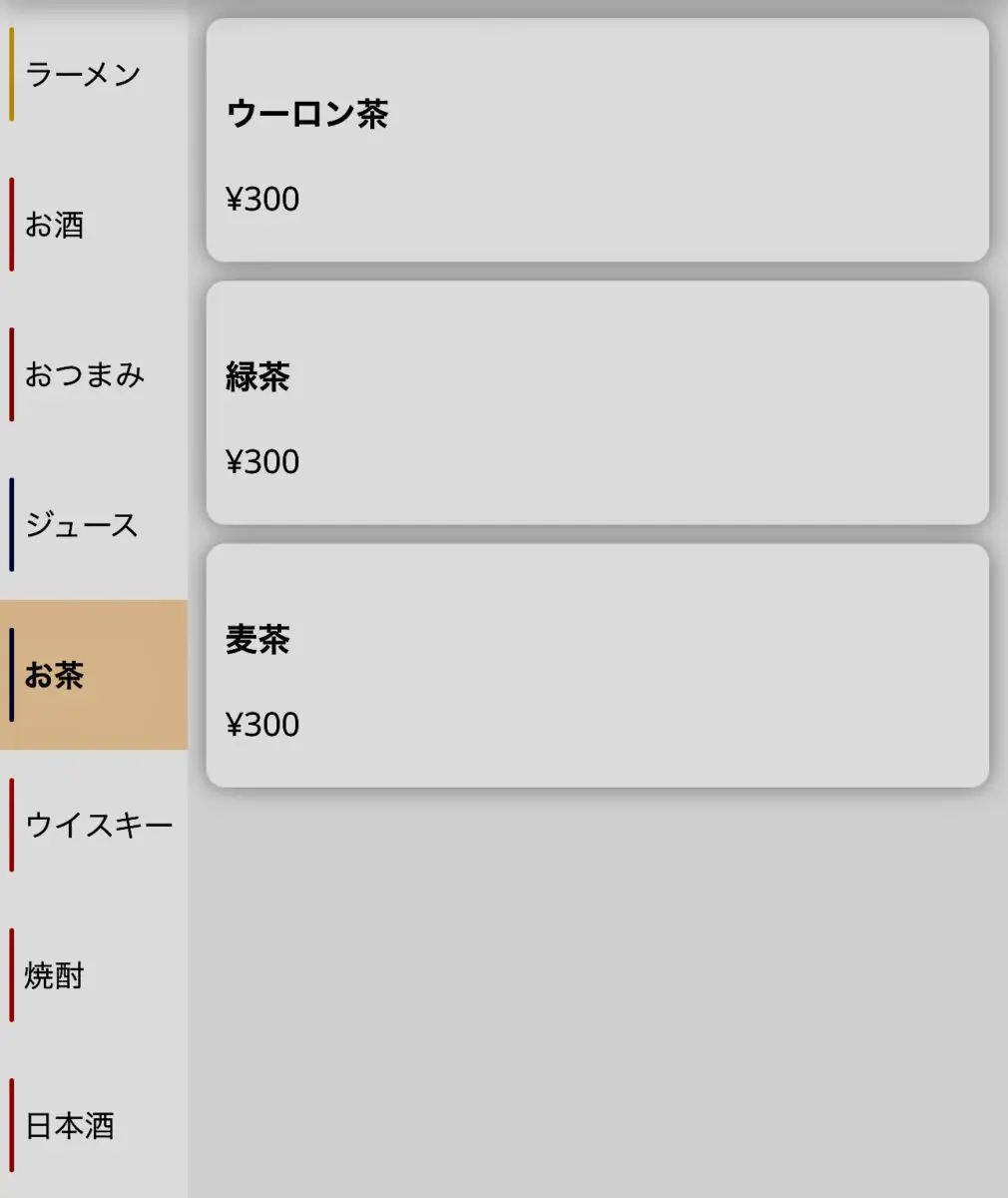Viewport: 1008px width, 1198px height.
Task: Tap the ¥300 price under 麦茶
Action: tap(262, 724)
